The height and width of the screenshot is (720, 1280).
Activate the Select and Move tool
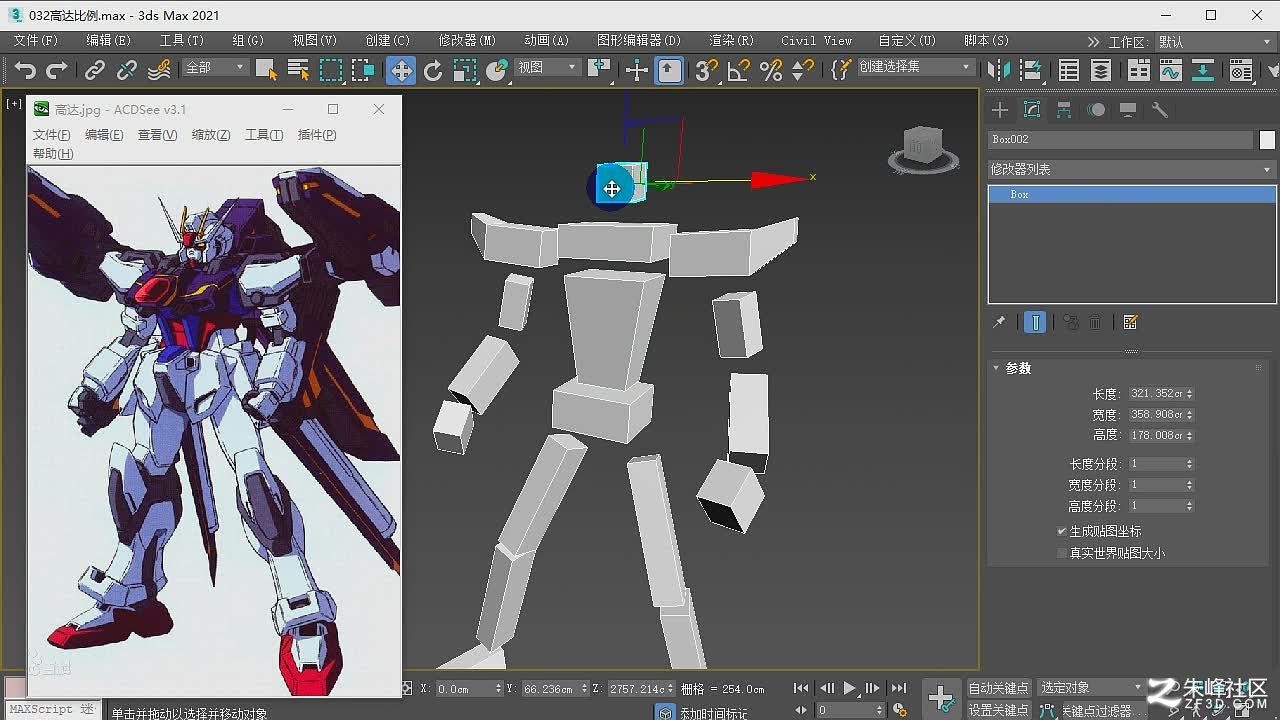pyautogui.click(x=401, y=70)
